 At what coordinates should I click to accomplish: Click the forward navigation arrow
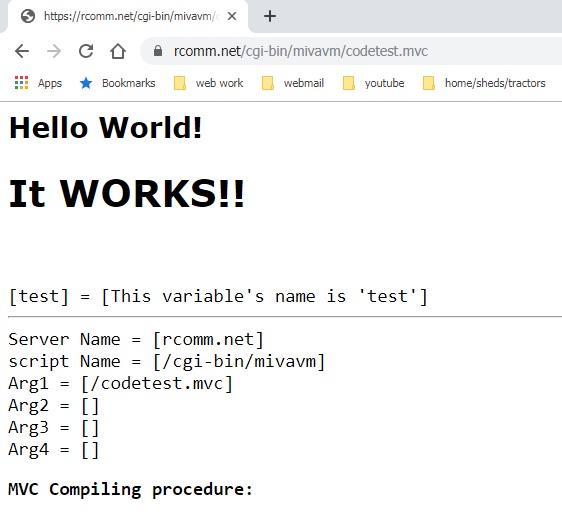(x=54, y=51)
